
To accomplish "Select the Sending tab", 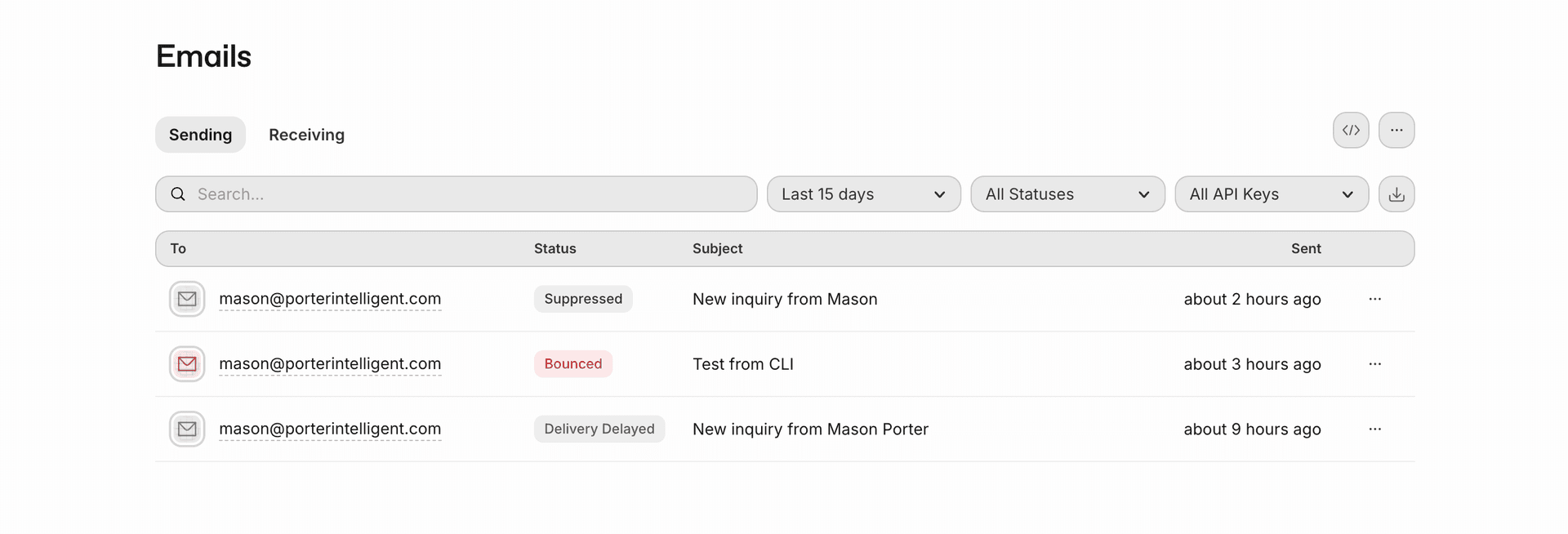I will click(200, 134).
